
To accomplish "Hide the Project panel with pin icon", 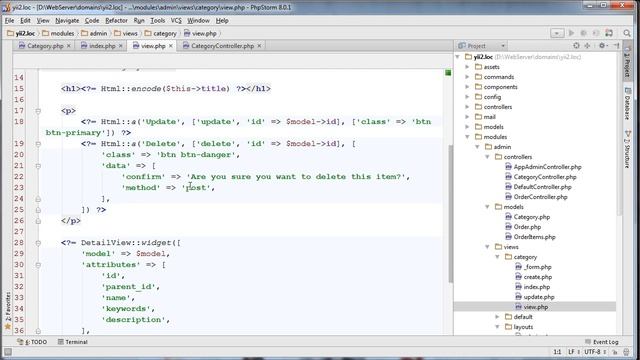I will [x=616, y=46].
